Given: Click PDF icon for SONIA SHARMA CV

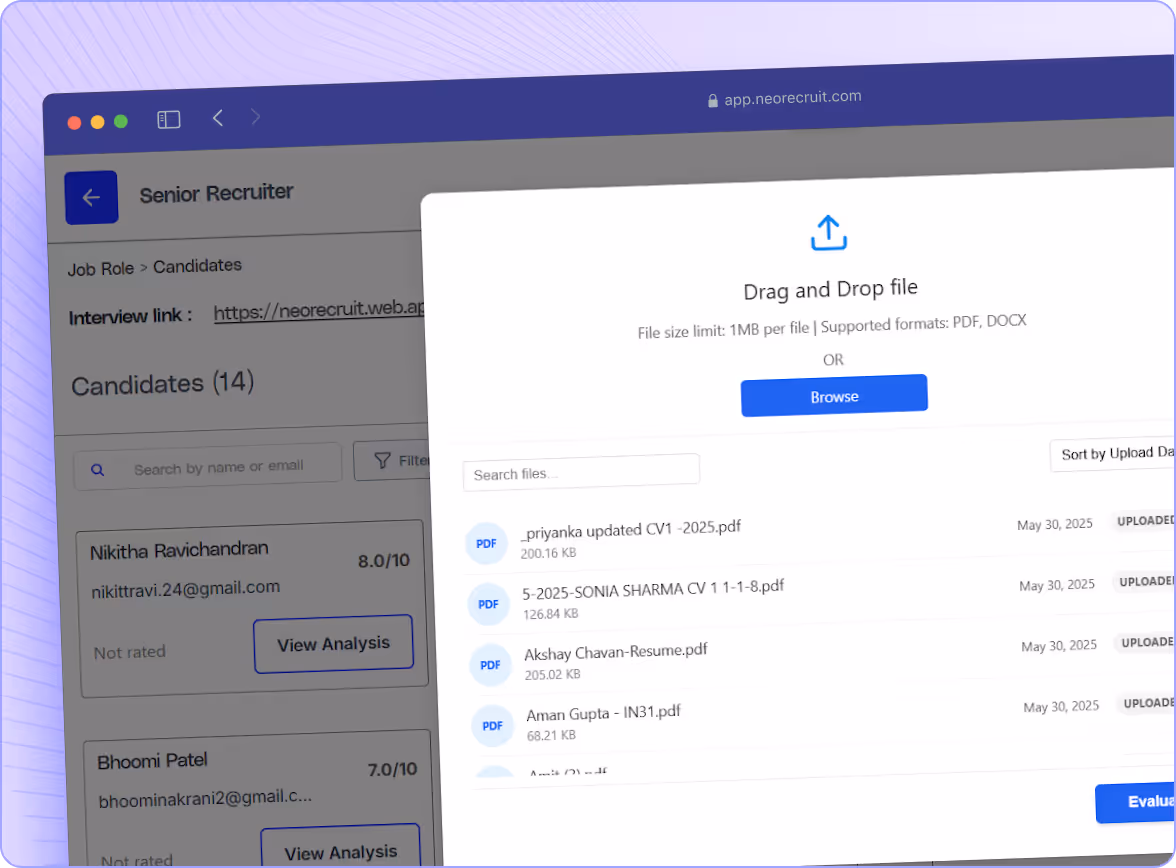Looking at the screenshot, I should (488, 604).
